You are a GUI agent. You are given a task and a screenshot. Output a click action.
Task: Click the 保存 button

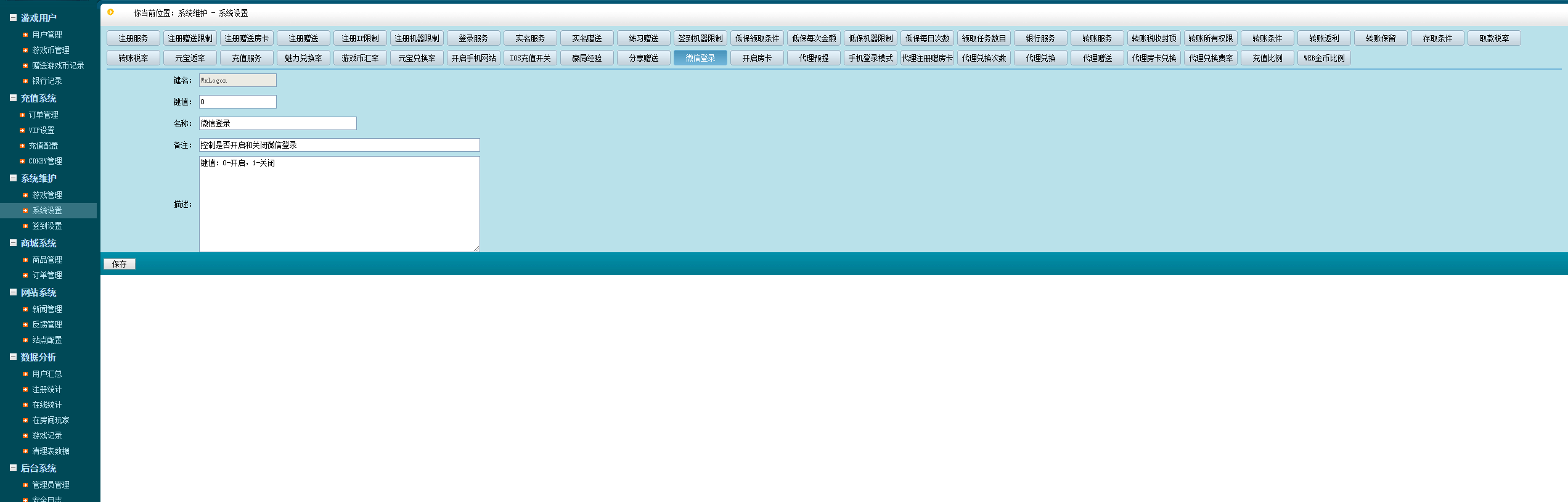point(120,264)
